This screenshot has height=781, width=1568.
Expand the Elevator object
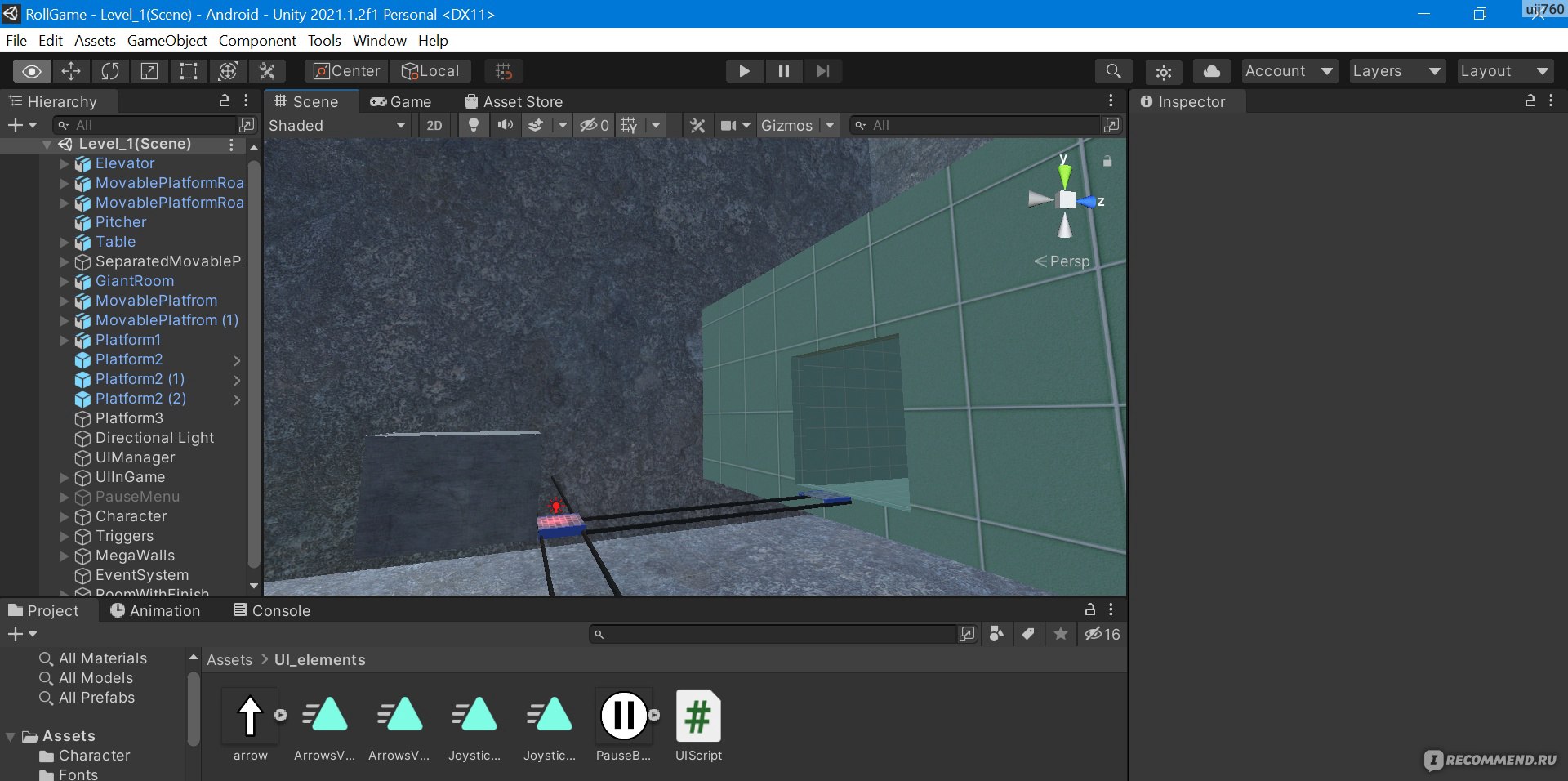(x=65, y=163)
